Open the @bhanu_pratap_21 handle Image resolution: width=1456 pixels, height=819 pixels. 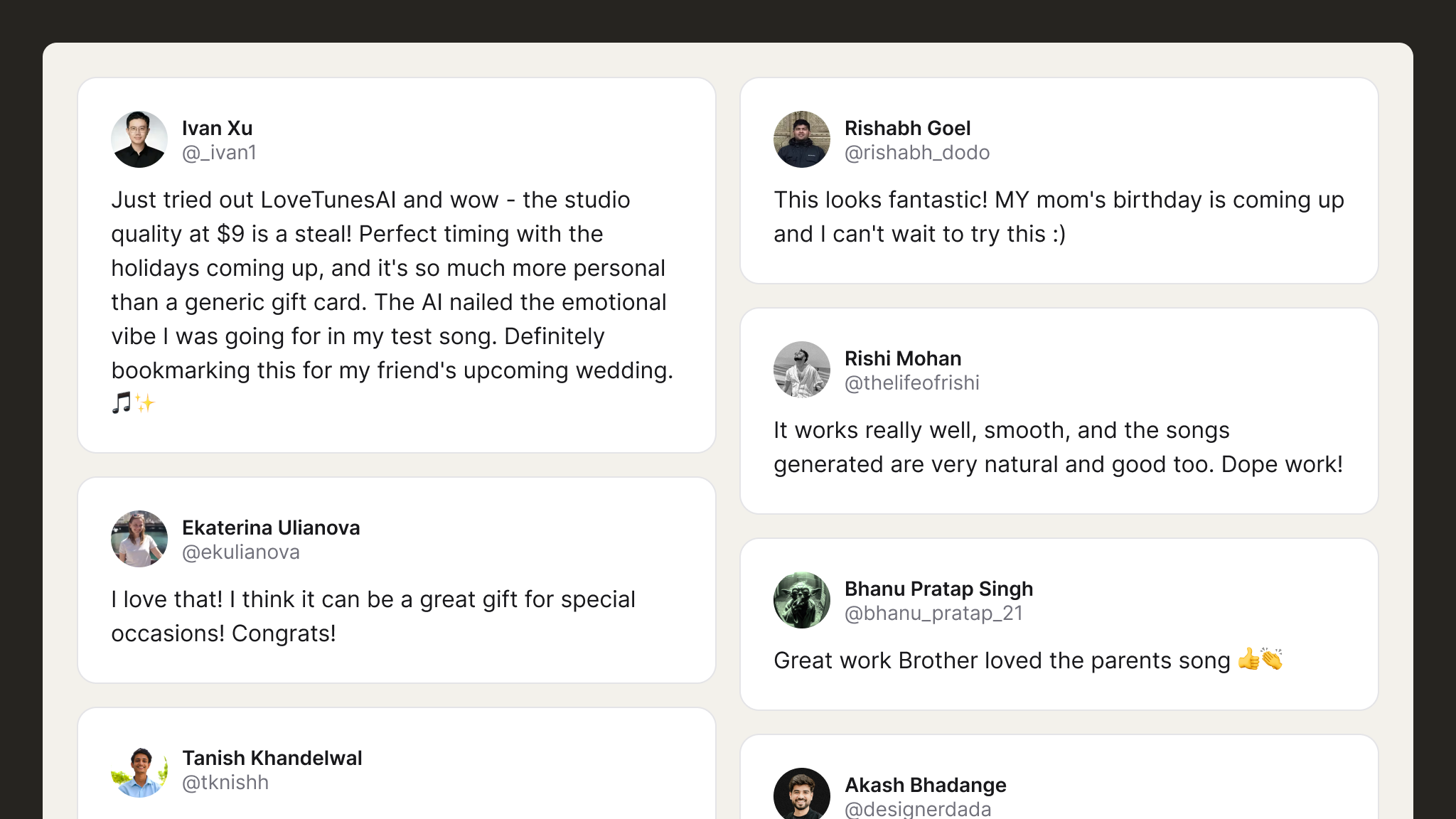point(933,614)
